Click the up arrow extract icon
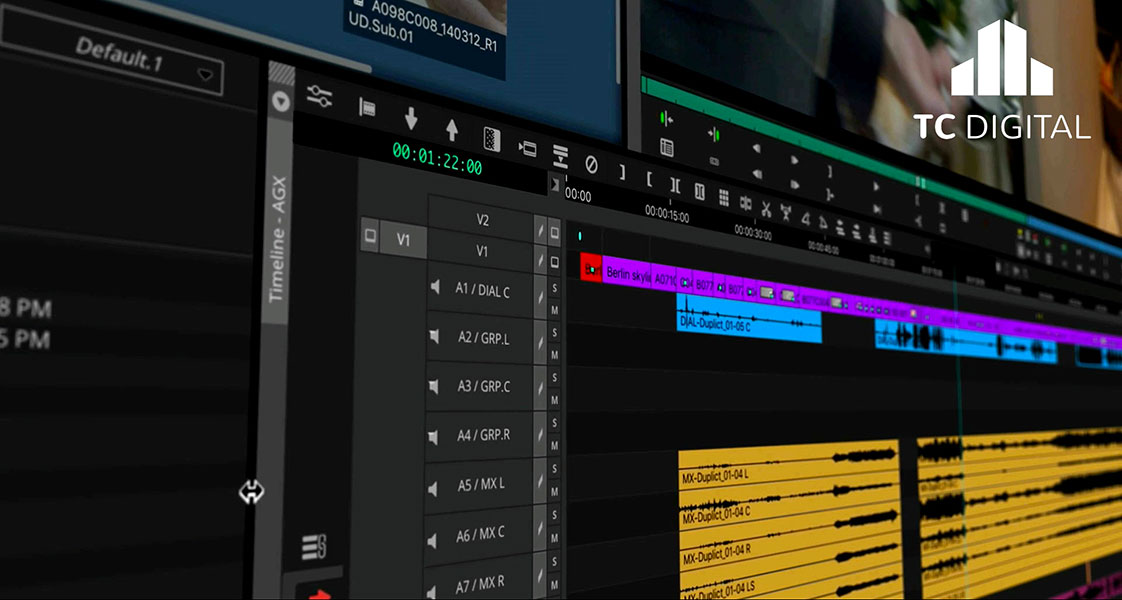This screenshot has height=600, width=1122. click(452, 129)
